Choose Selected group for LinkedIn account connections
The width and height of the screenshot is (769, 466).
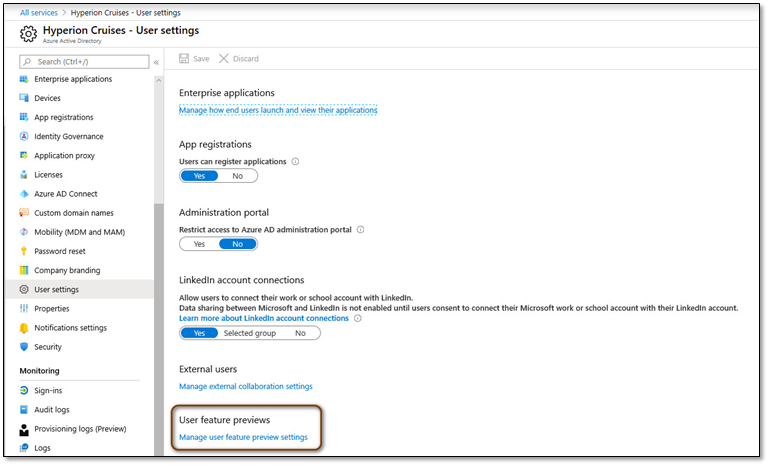click(250, 333)
